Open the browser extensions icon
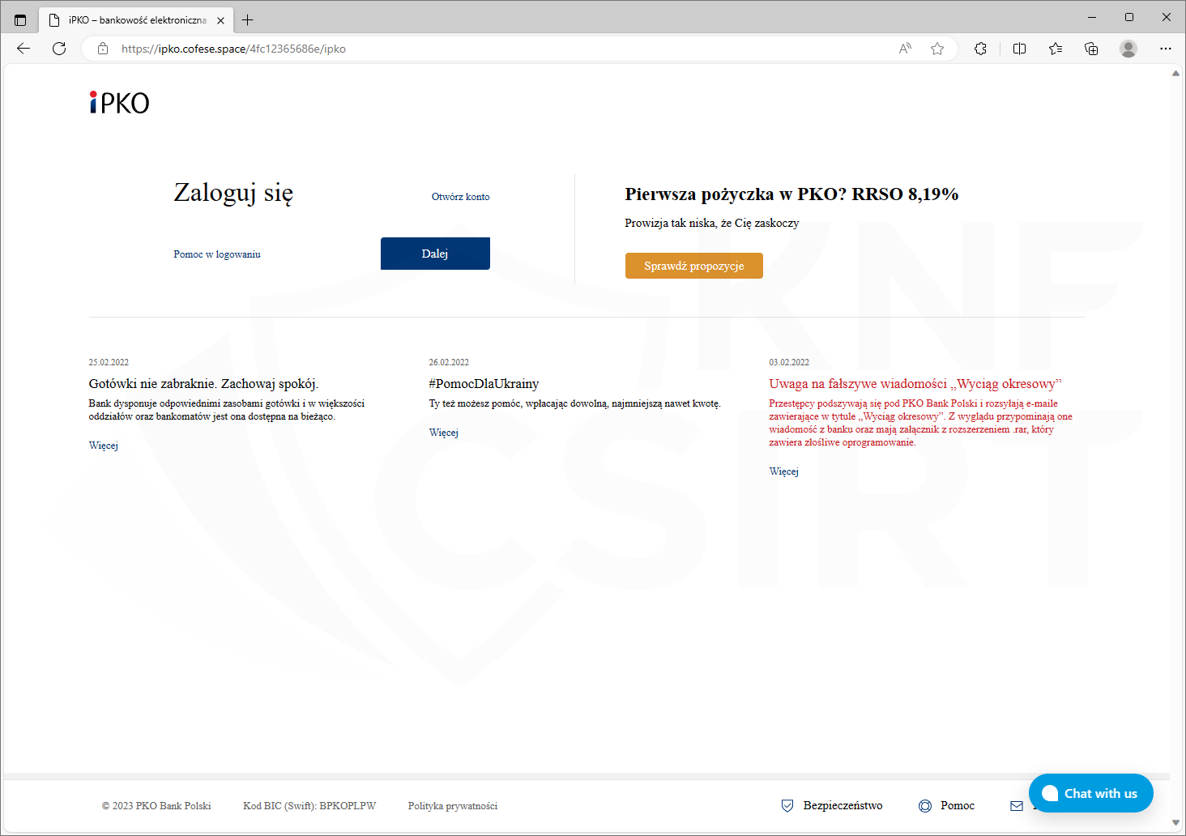The image size is (1186, 836). tap(980, 48)
